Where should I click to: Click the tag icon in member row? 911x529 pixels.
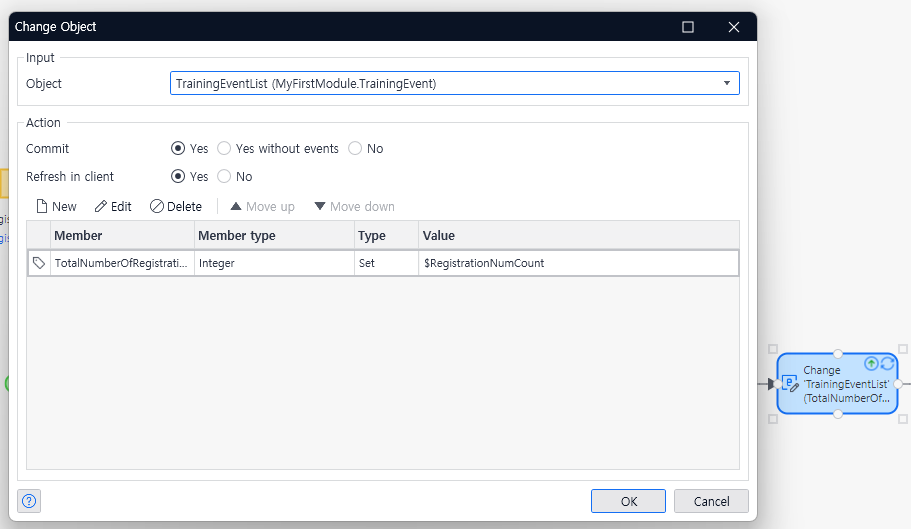pyautogui.click(x=39, y=263)
